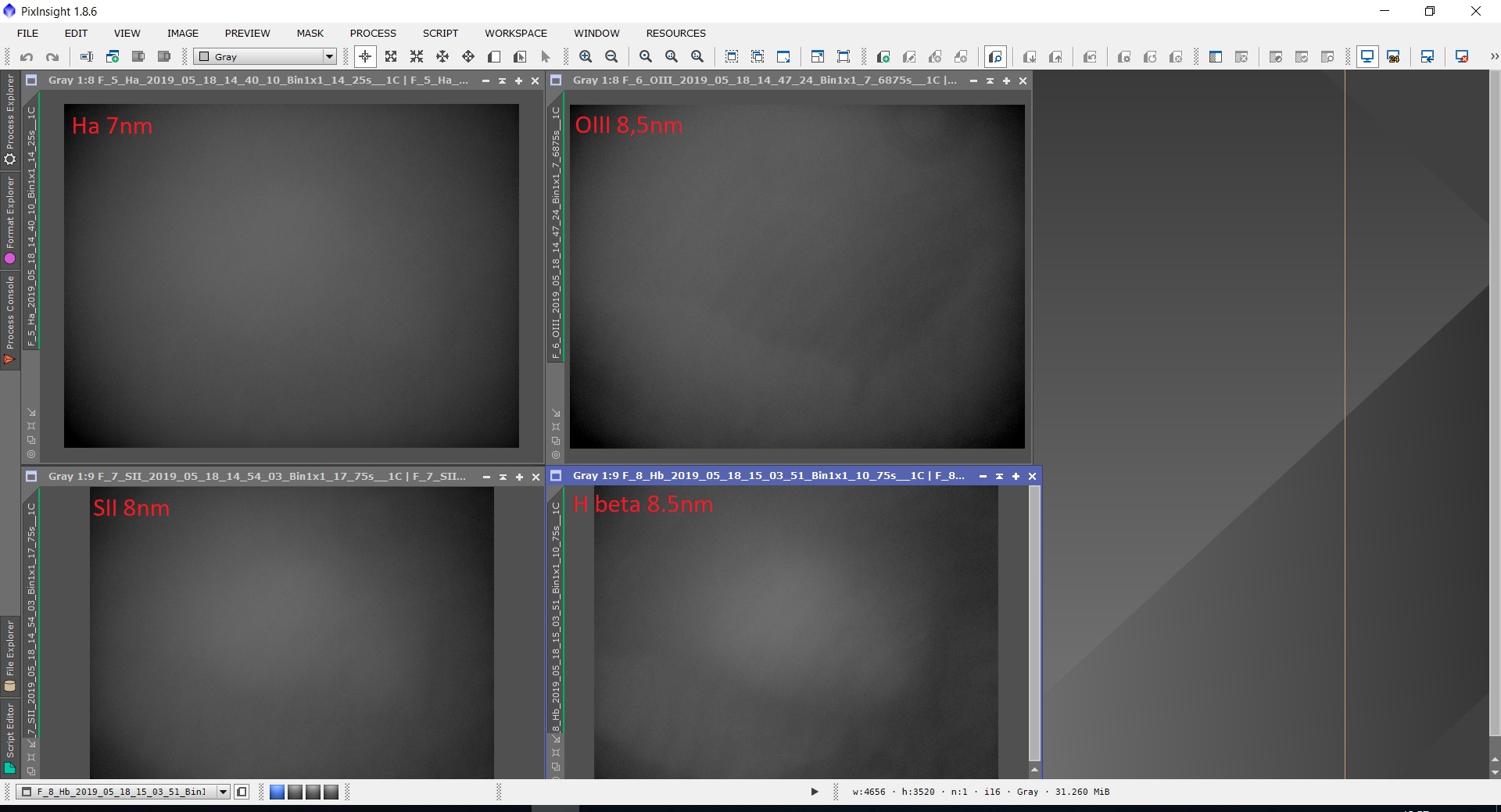Toggle the last gray channel square in status bar
This screenshot has height=812, width=1501.
point(331,792)
